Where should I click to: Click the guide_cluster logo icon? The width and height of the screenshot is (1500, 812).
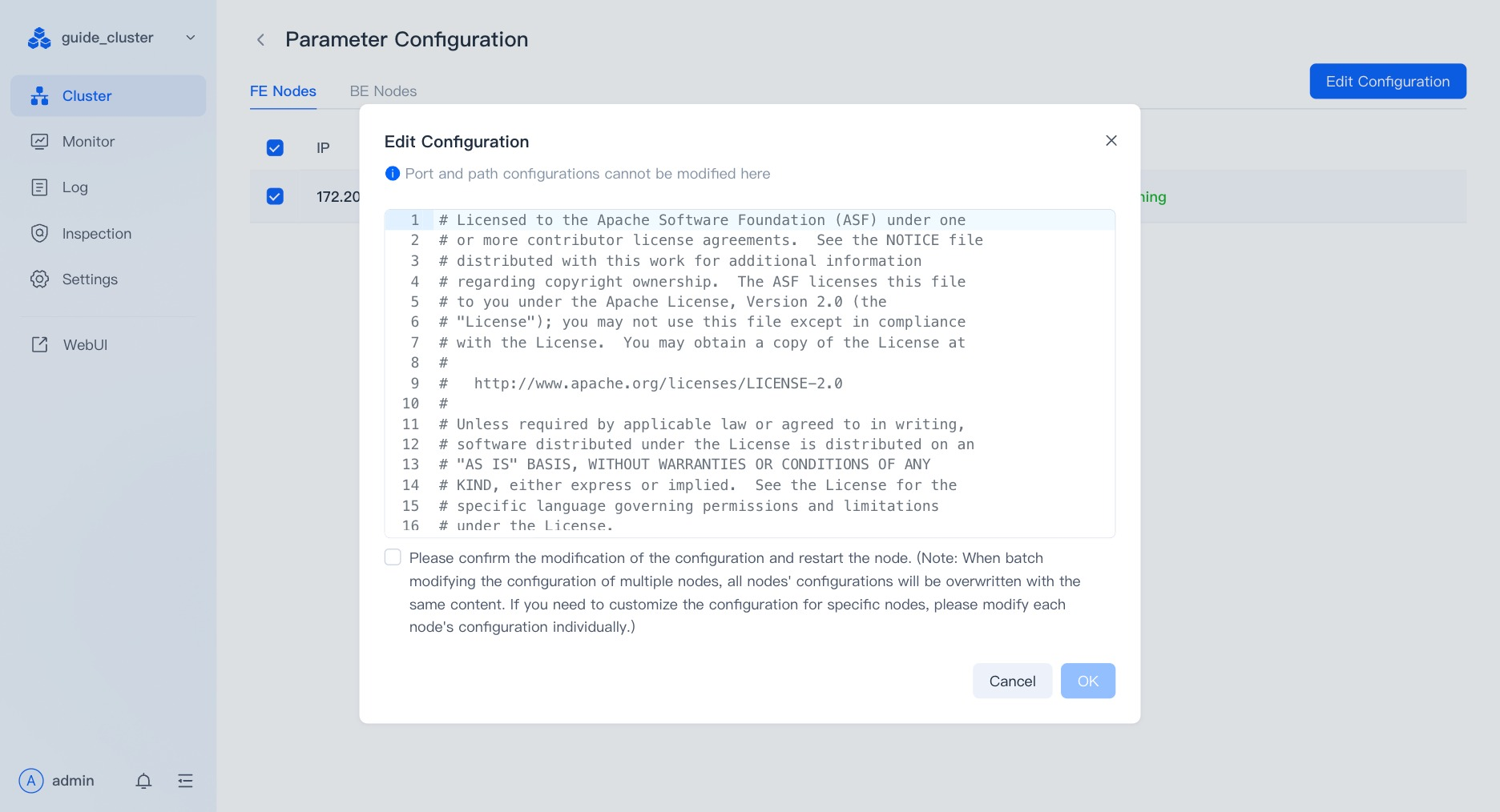click(x=39, y=38)
